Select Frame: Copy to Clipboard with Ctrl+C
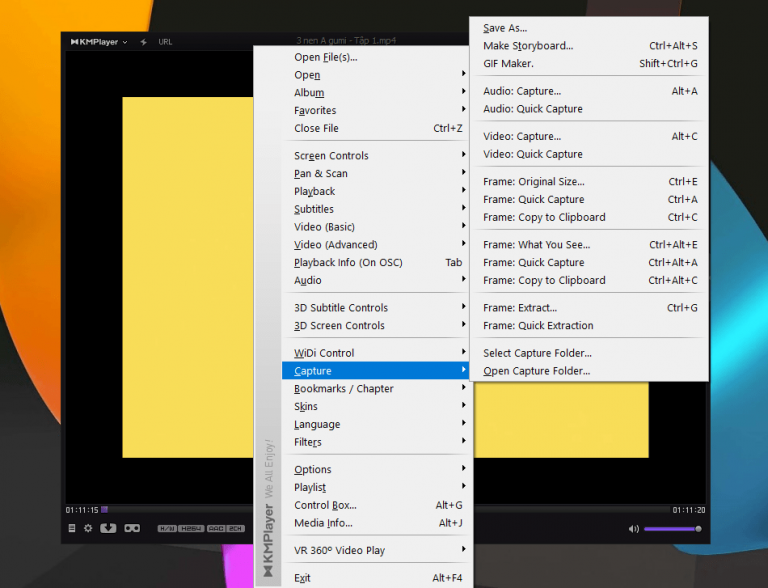768x588 pixels. tap(589, 217)
